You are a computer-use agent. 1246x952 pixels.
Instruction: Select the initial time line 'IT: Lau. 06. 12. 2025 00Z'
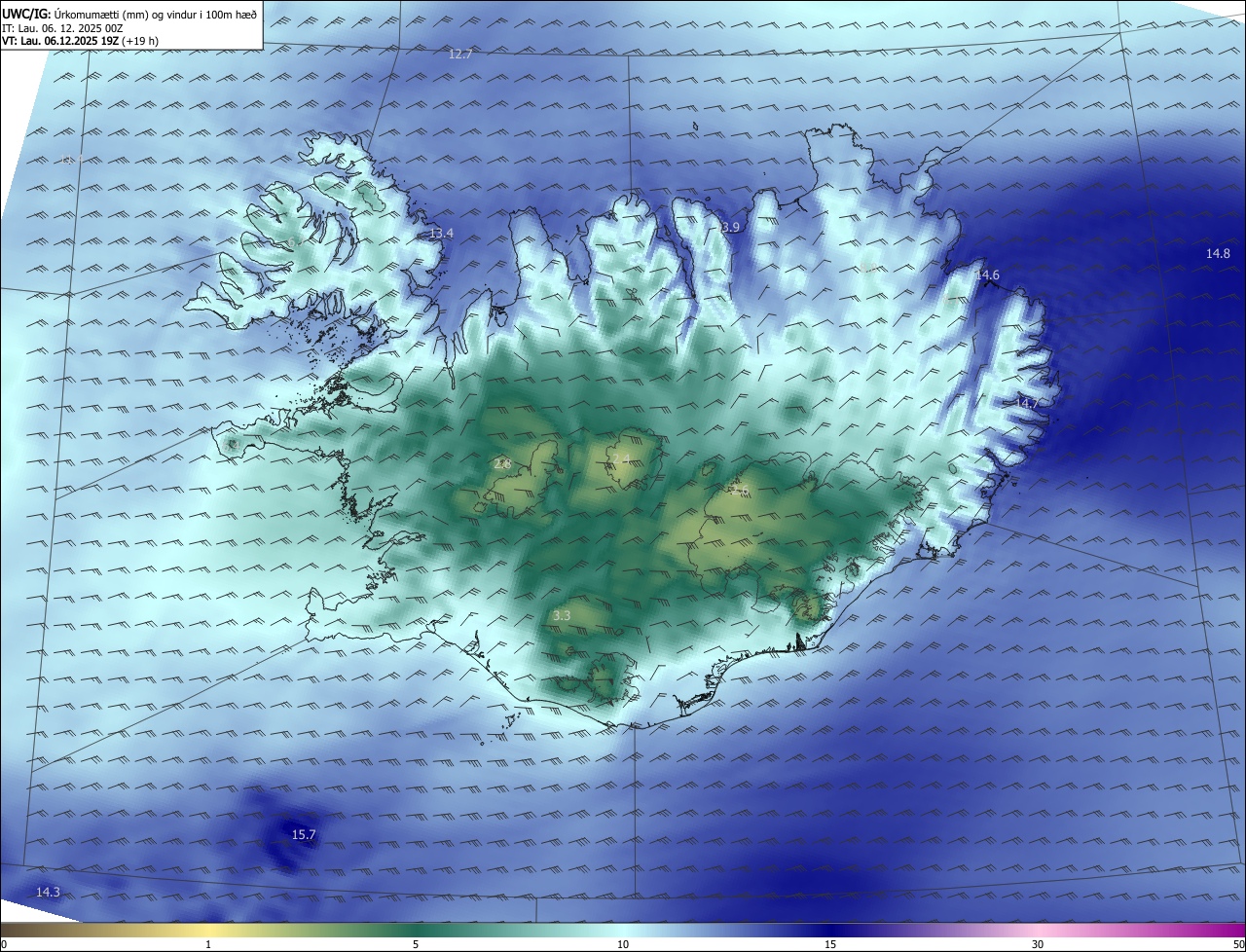(x=61, y=28)
